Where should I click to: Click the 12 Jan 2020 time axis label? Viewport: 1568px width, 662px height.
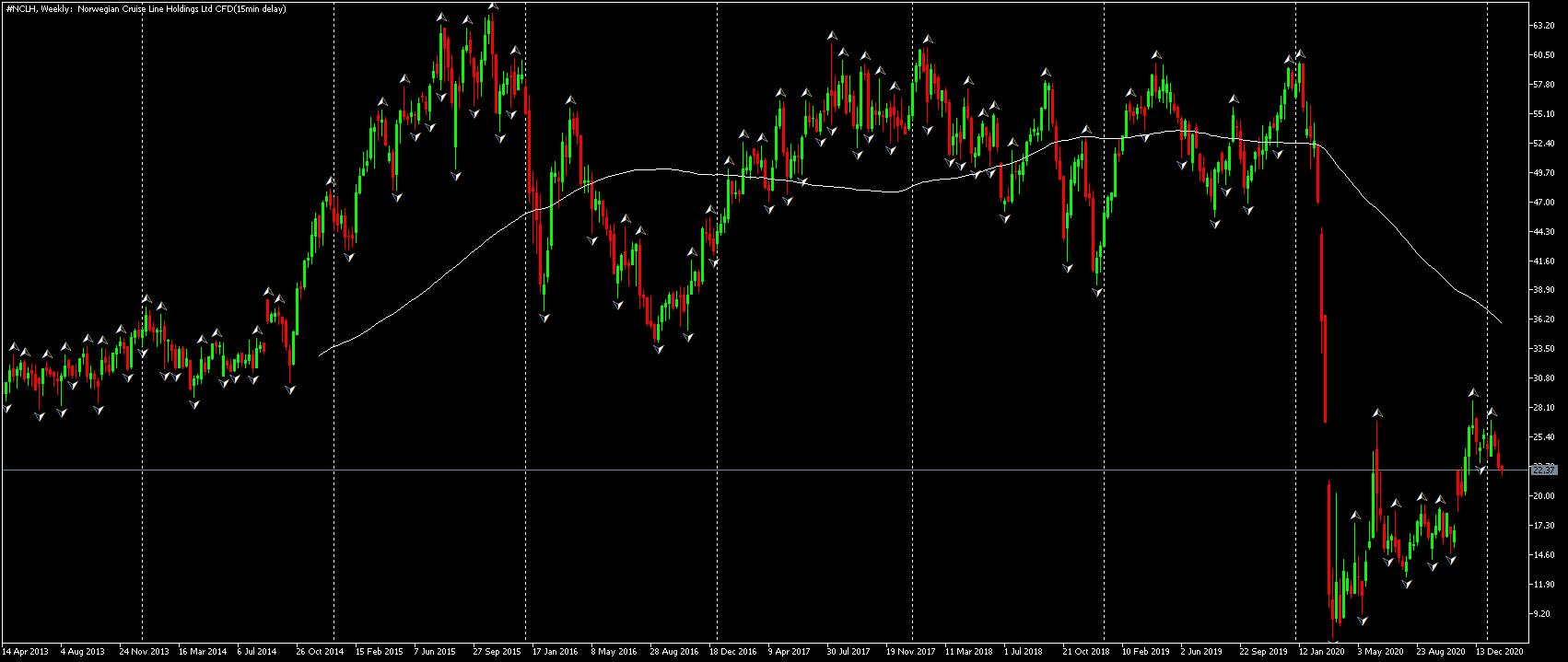pyautogui.click(x=1320, y=652)
